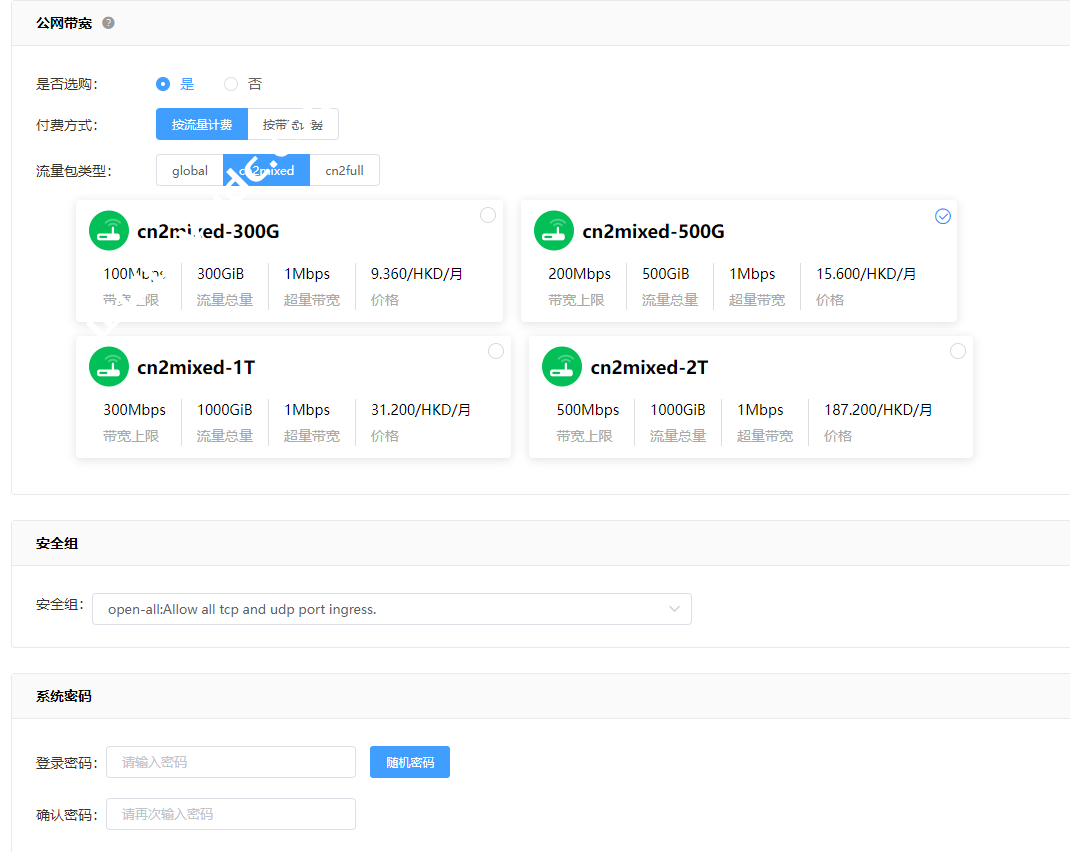Choose 按流量计费 payment method
Viewport: 1070px width, 852px height.
(x=202, y=125)
